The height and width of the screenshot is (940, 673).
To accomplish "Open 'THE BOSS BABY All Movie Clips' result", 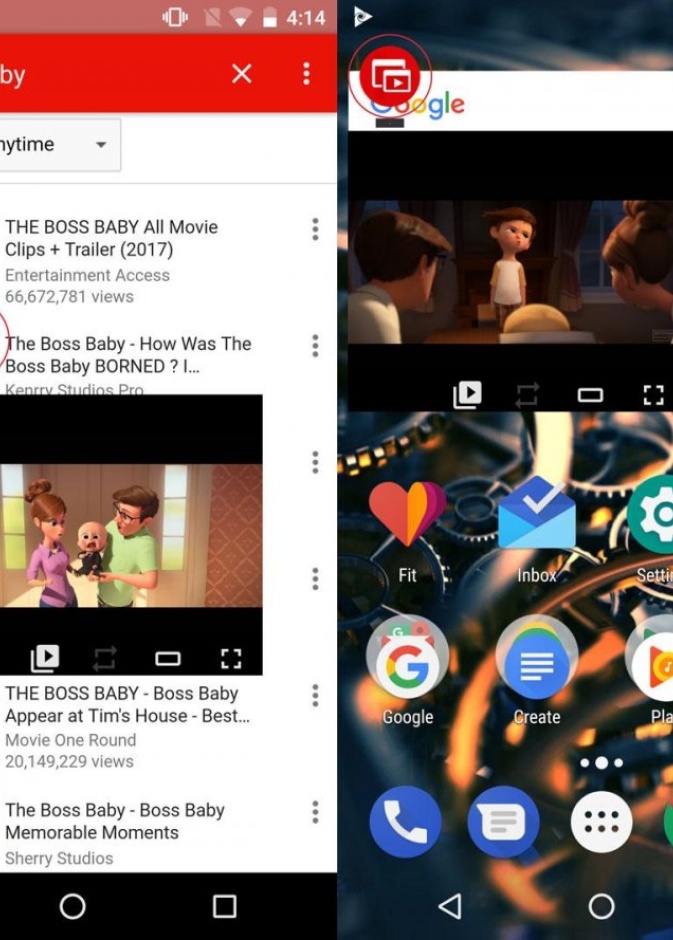I will (111, 238).
